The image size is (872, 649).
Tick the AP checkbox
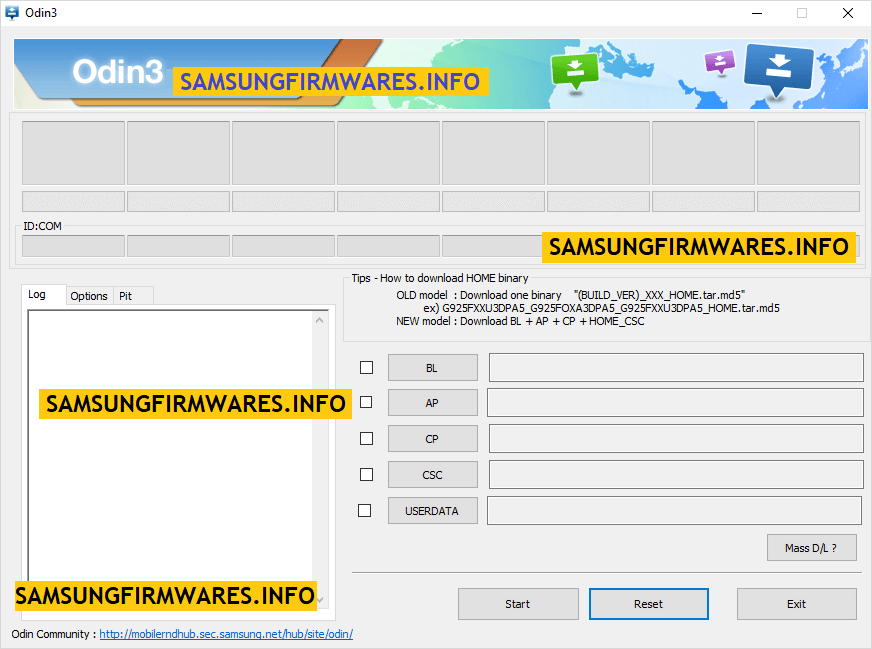pyautogui.click(x=366, y=402)
